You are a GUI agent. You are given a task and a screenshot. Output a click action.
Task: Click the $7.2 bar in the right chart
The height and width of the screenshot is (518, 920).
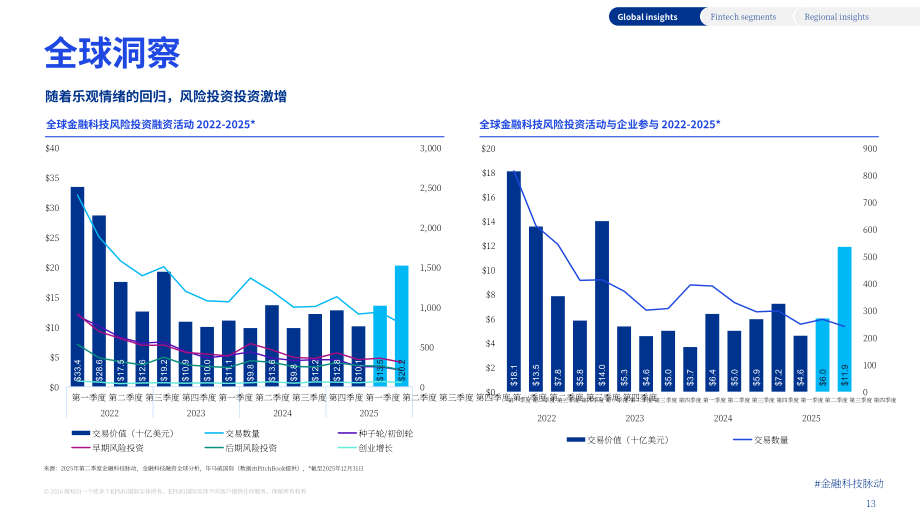[x=778, y=348]
